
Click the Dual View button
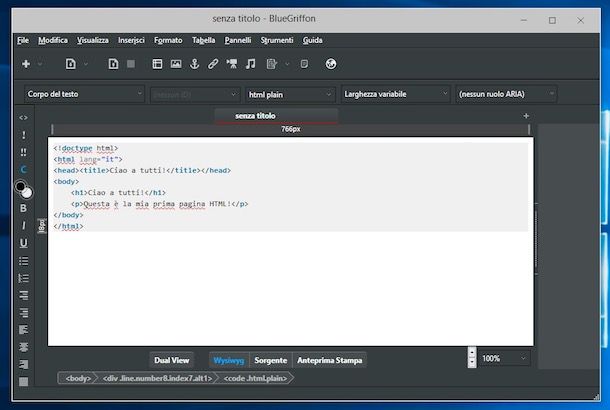click(x=172, y=360)
